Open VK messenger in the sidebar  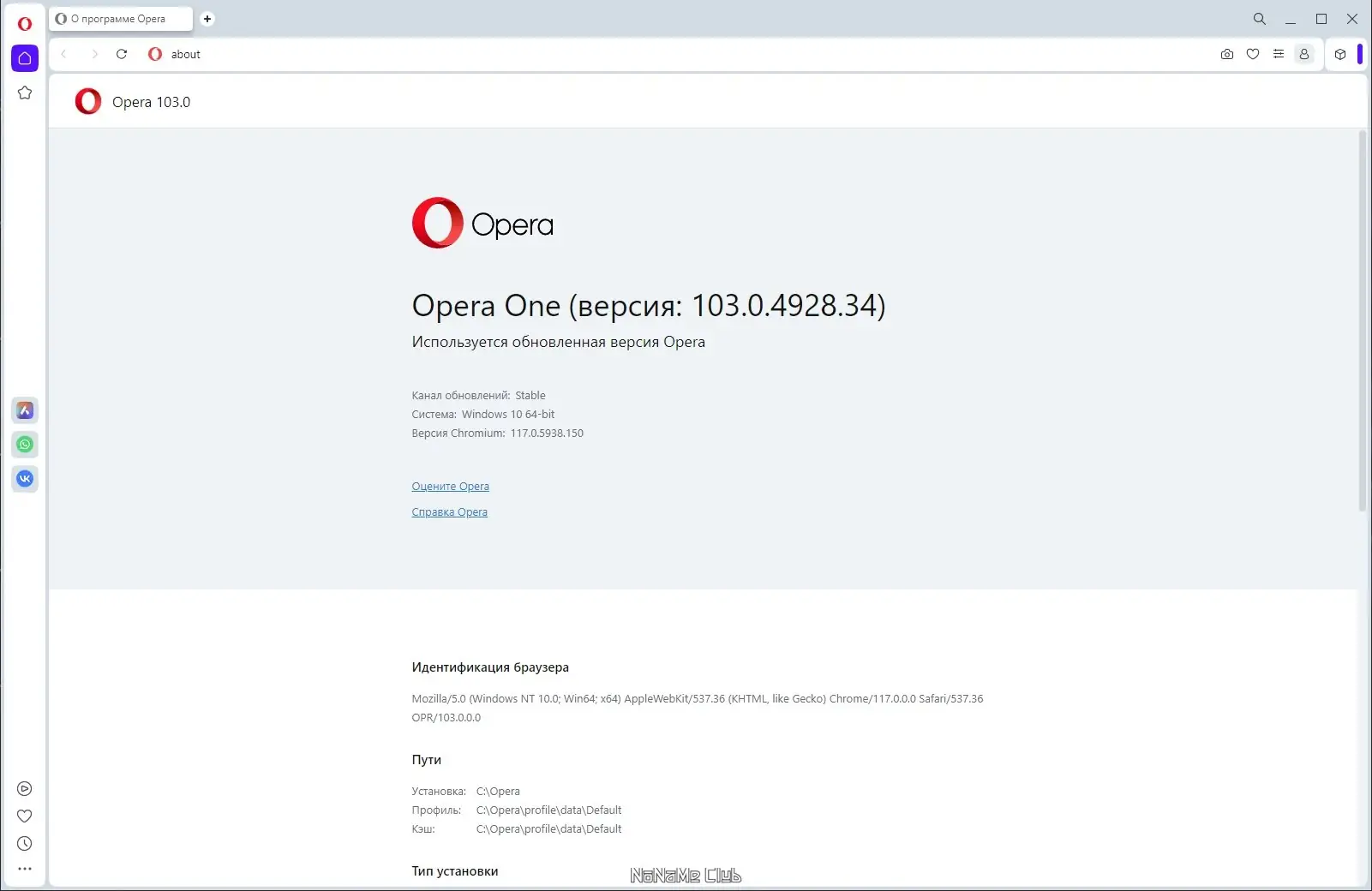click(x=25, y=479)
